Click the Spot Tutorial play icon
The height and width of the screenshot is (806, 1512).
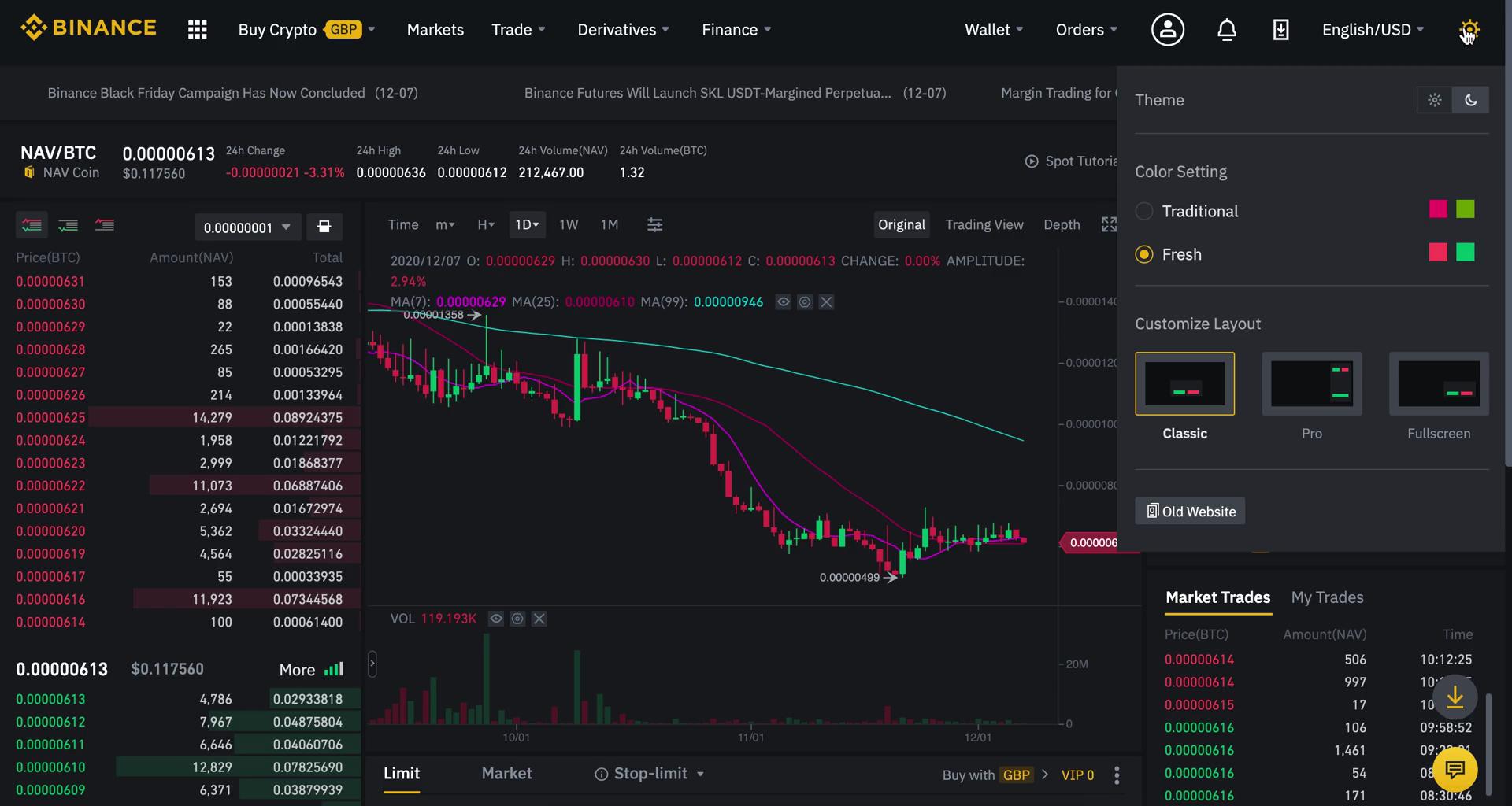1032,161
